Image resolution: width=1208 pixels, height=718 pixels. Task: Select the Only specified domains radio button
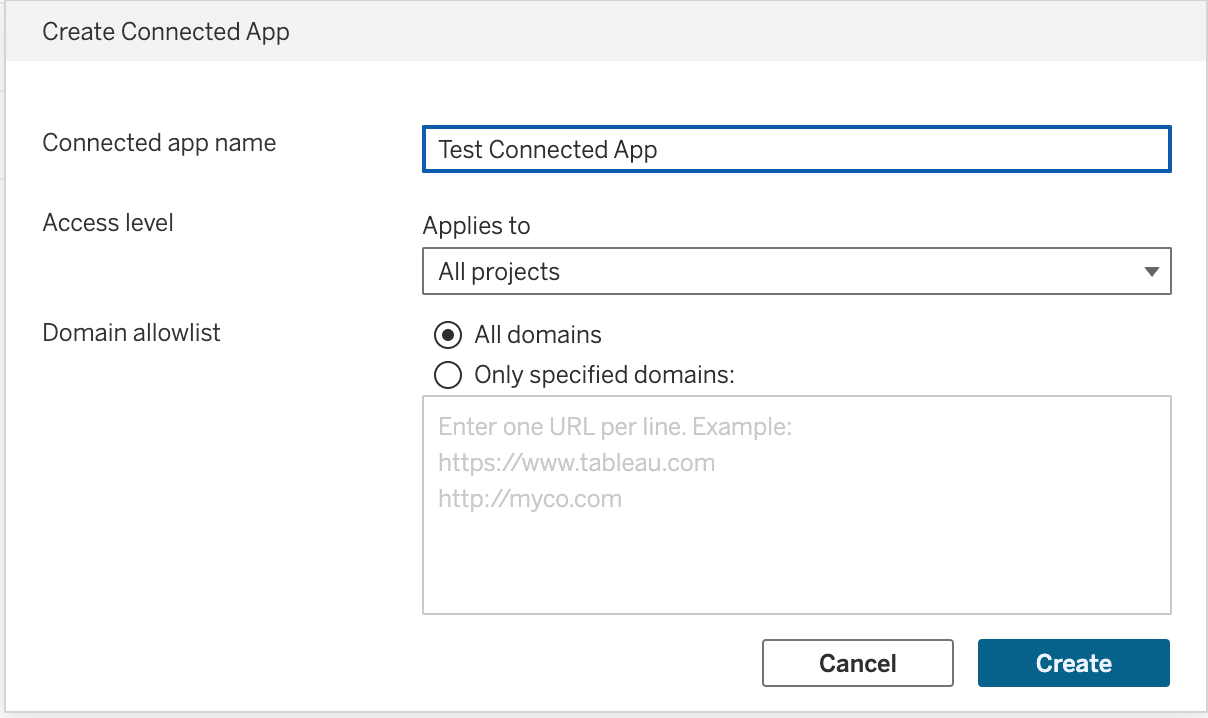pyautogui.click(x=447, y=375)
